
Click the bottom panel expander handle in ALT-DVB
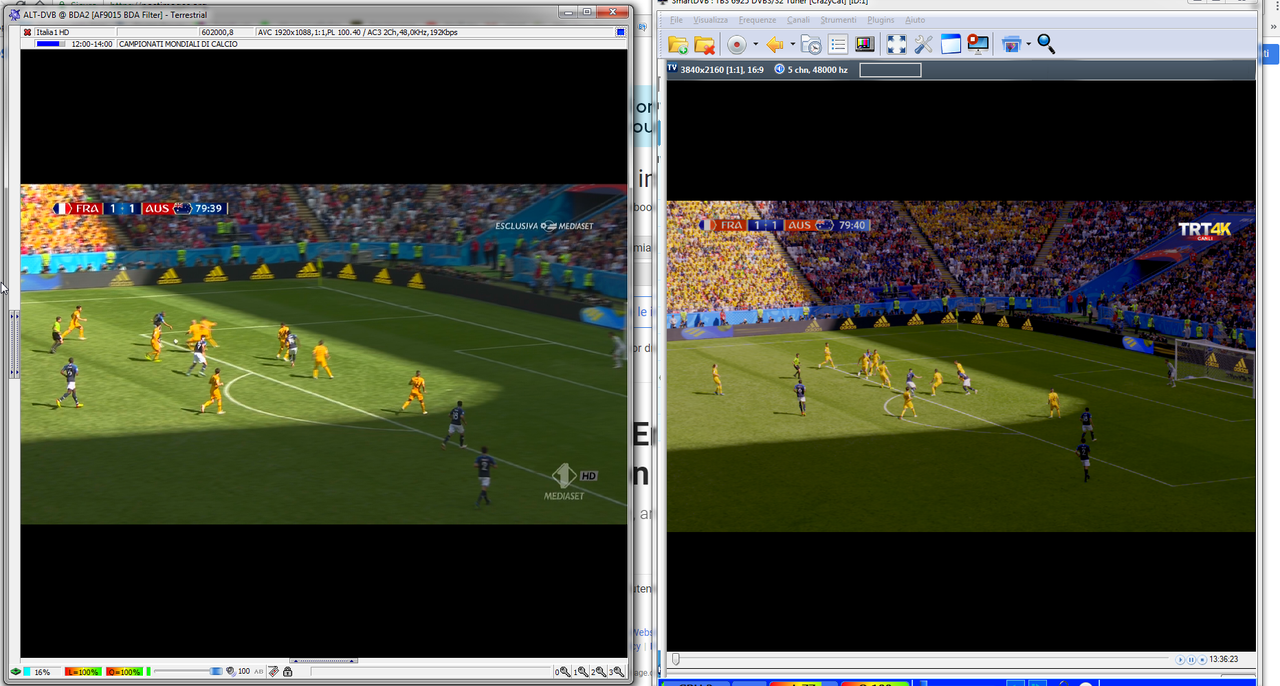pyautogui.click(x=323, y=661)
